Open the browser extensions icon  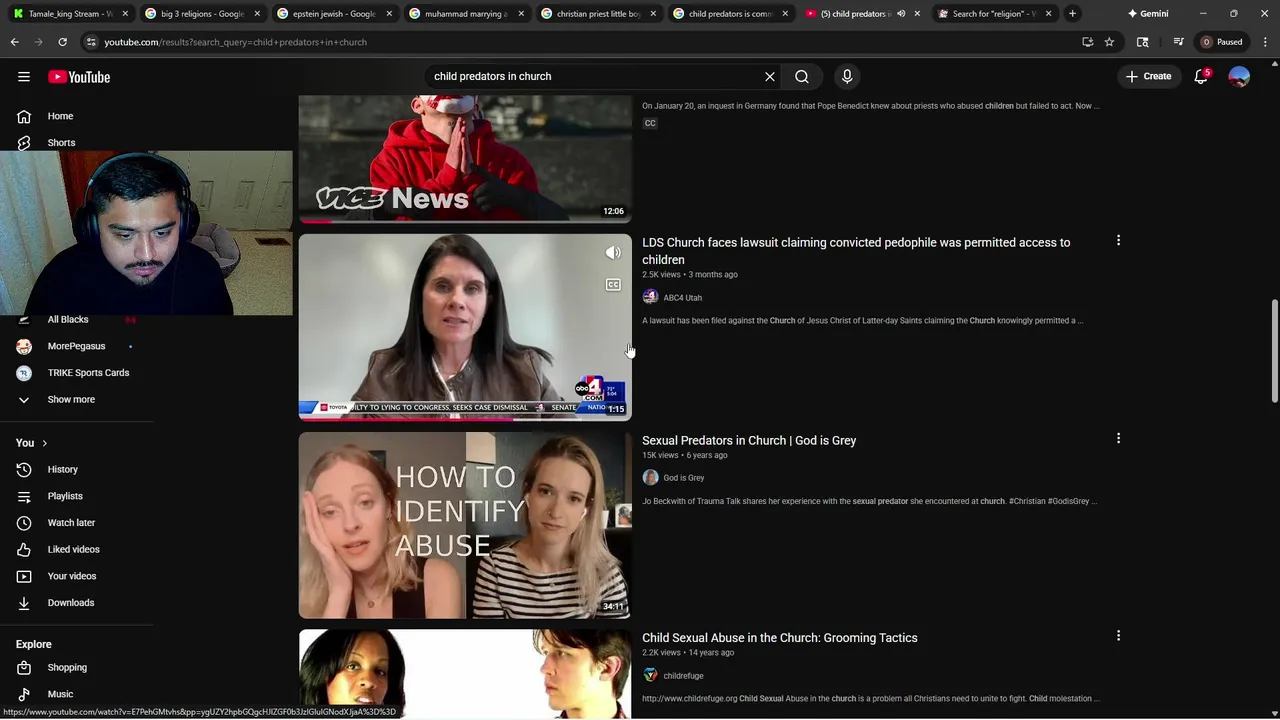click(1143, 42)
